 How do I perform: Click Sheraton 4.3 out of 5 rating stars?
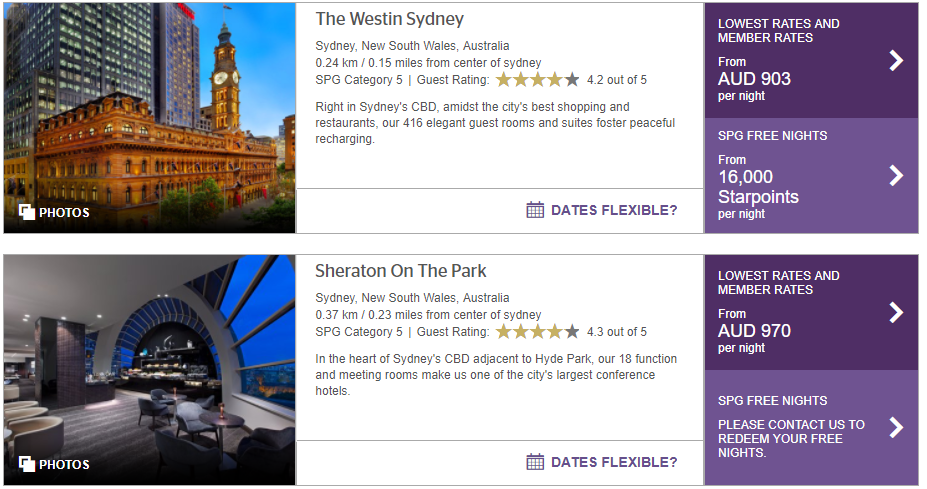point(537,332)
